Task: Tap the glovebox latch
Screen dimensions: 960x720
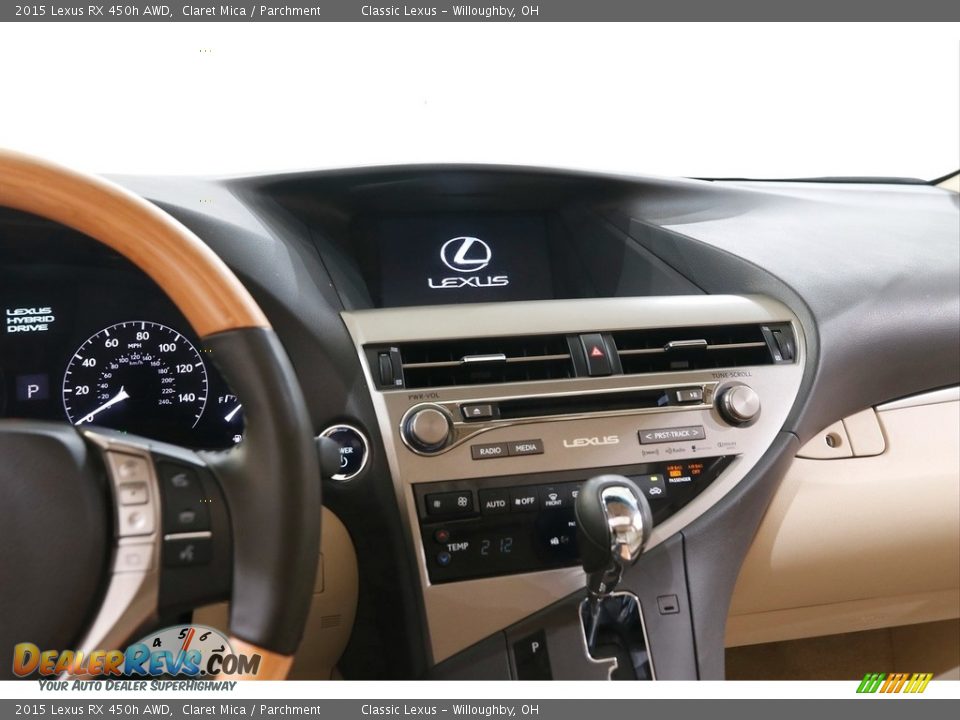Action: pyautogui.click(x=833, y=439)
